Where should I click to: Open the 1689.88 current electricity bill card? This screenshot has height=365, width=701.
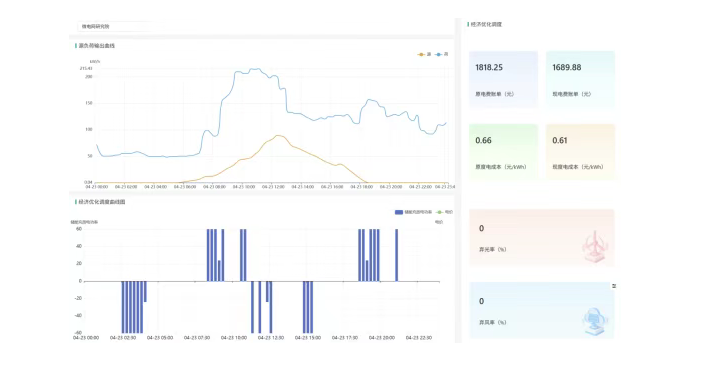pyautogui.click(x=580, y=79)
